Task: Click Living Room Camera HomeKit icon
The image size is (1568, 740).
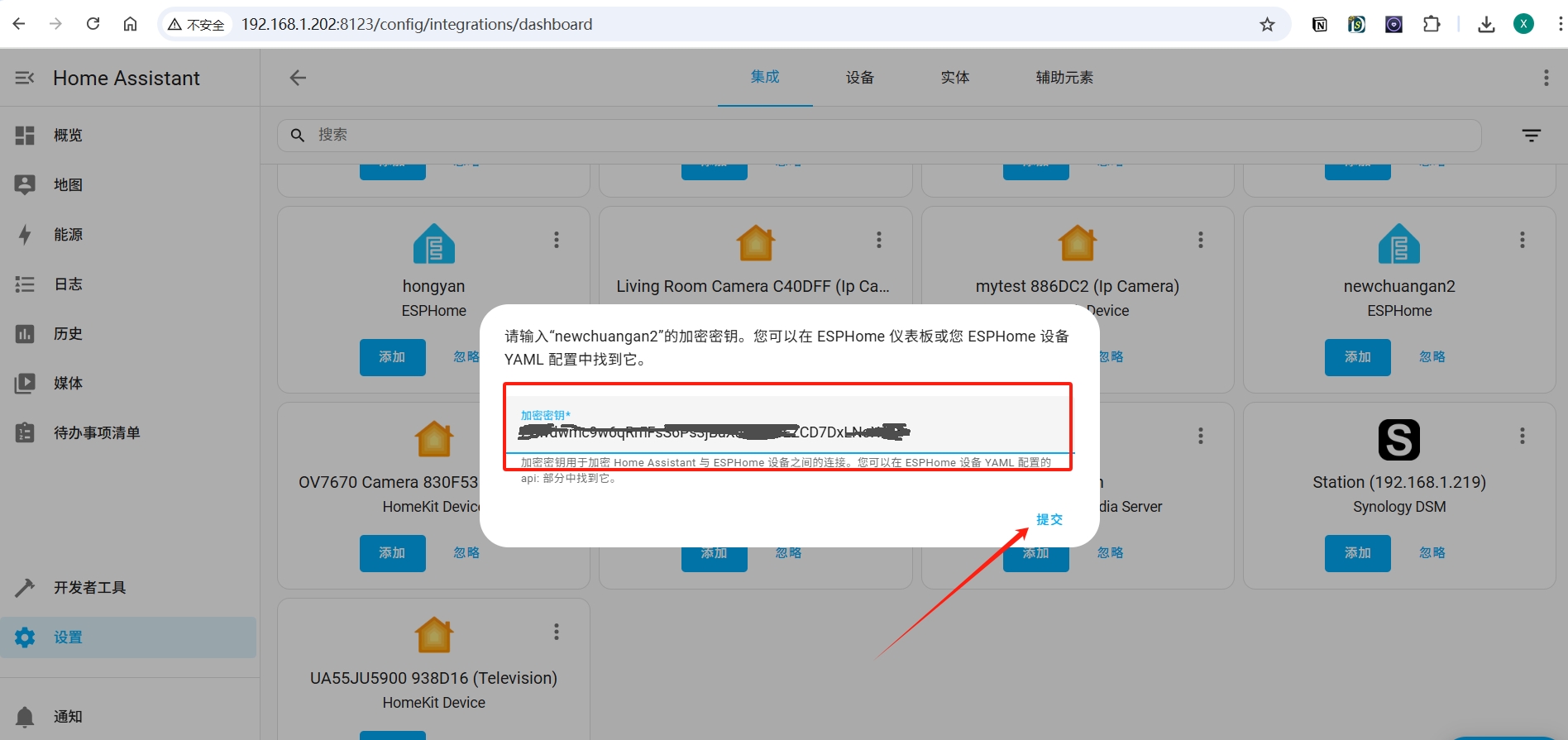Action: [x=756, y=243]
